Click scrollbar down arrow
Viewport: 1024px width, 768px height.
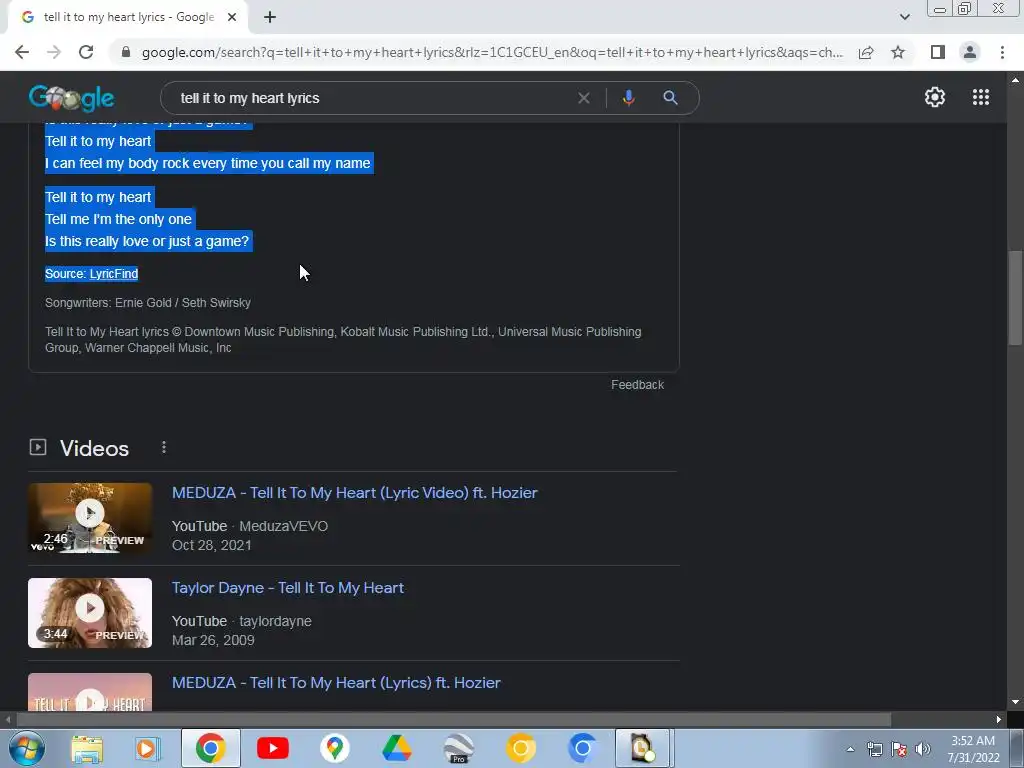pos(1015,702)
